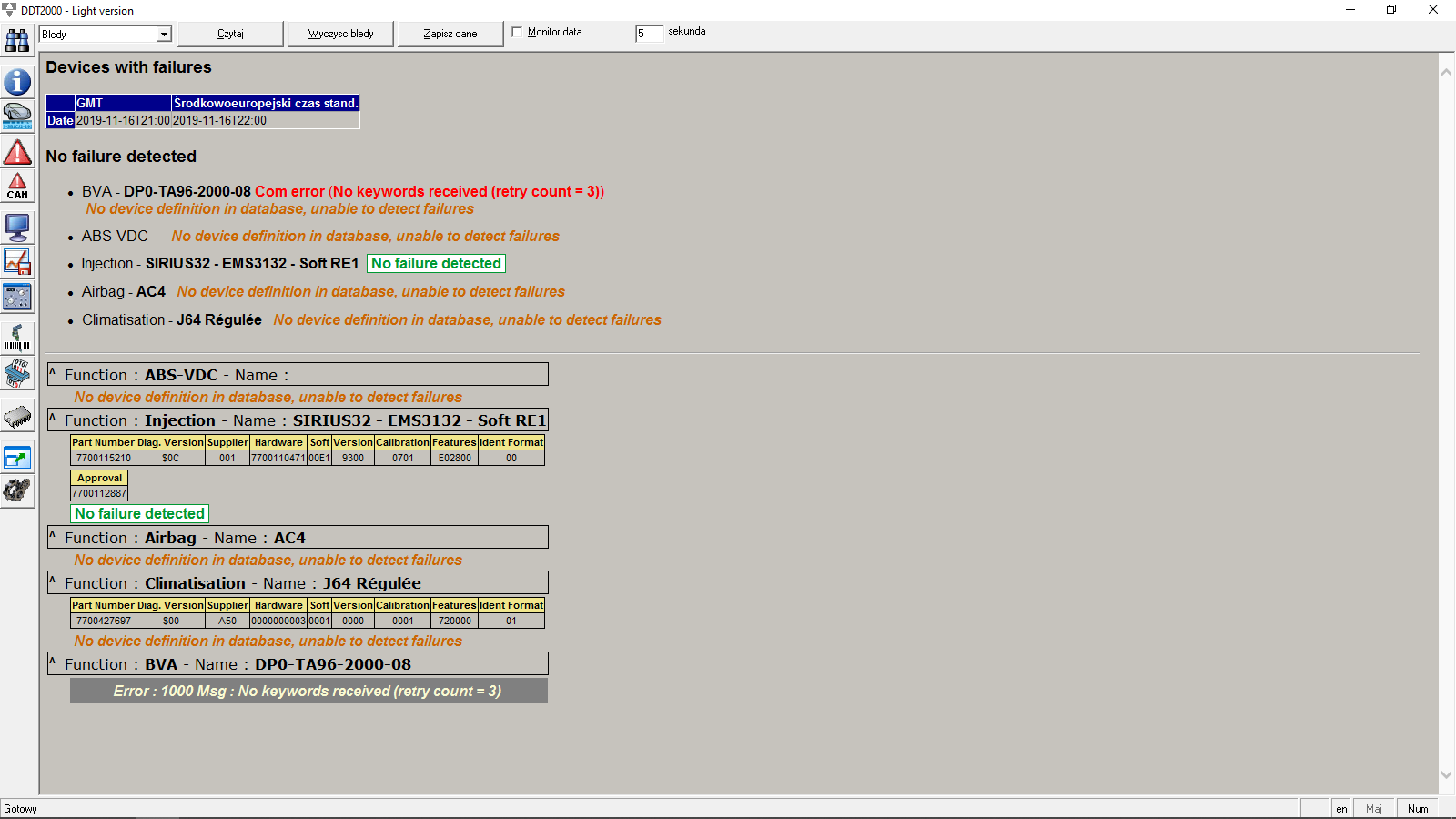Open the computer monitor screen icon

pyautogui.click(x=17, y=227)
